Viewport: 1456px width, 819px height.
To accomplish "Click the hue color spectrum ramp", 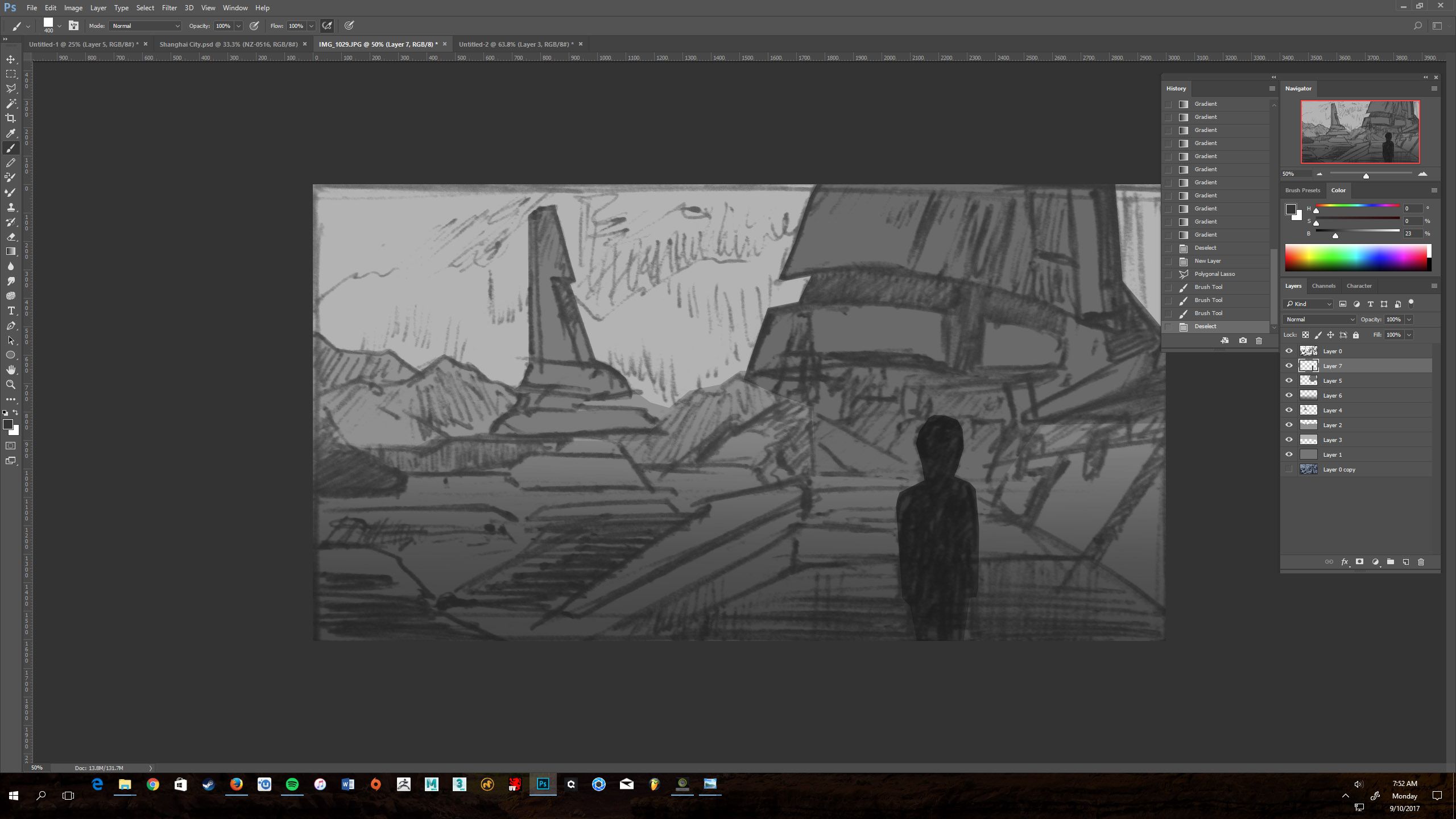I will tap(1357, 258).
